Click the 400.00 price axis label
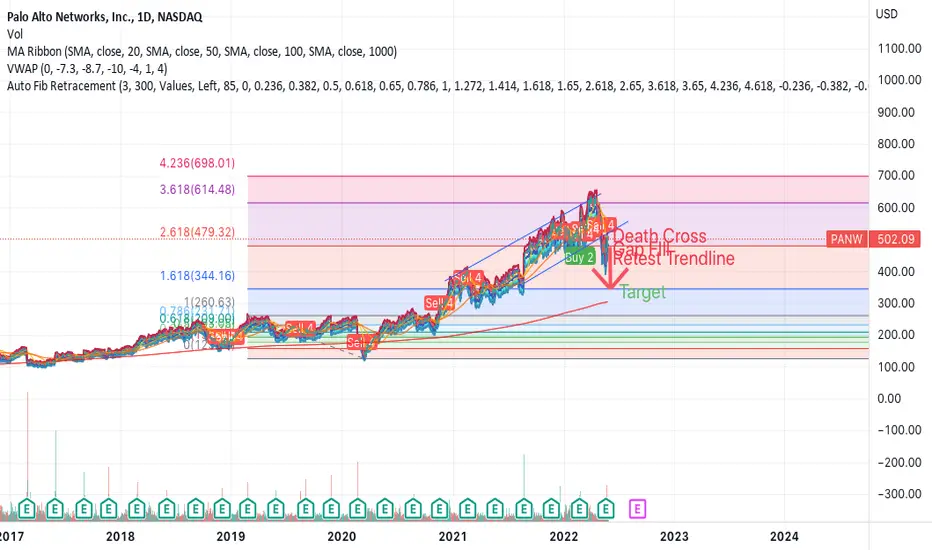Image resolution: width=932 pixels, height=550 pixels. coord(896,272)
